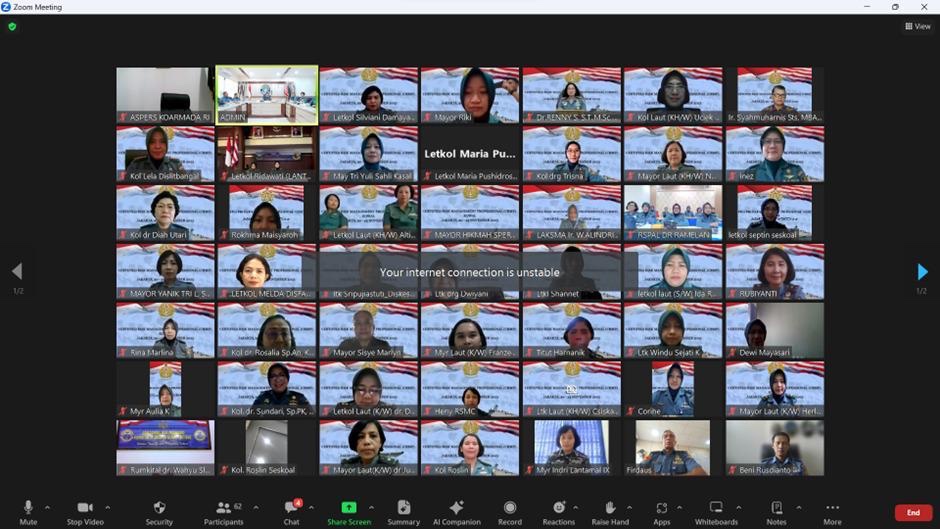Open the Chat panel
The height and width of the screenshot is (529, 940).
291,511
